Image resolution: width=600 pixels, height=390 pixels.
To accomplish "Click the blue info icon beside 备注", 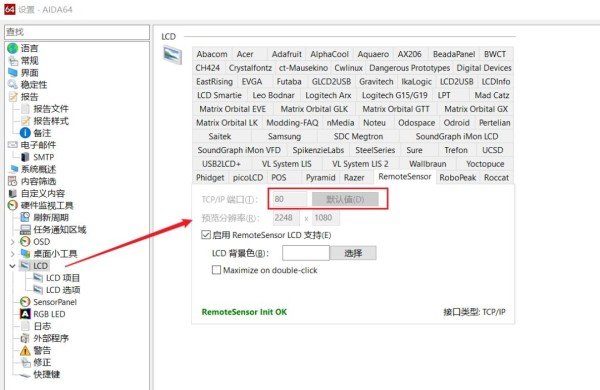I will point(25,133).
